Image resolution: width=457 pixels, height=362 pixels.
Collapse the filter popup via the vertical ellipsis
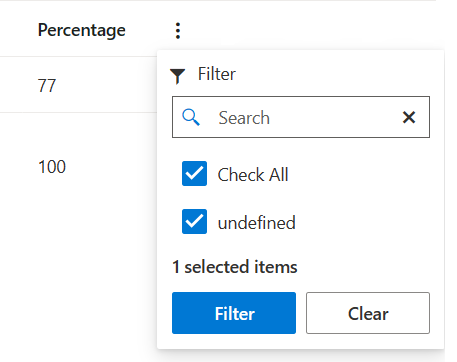[178, 31]
